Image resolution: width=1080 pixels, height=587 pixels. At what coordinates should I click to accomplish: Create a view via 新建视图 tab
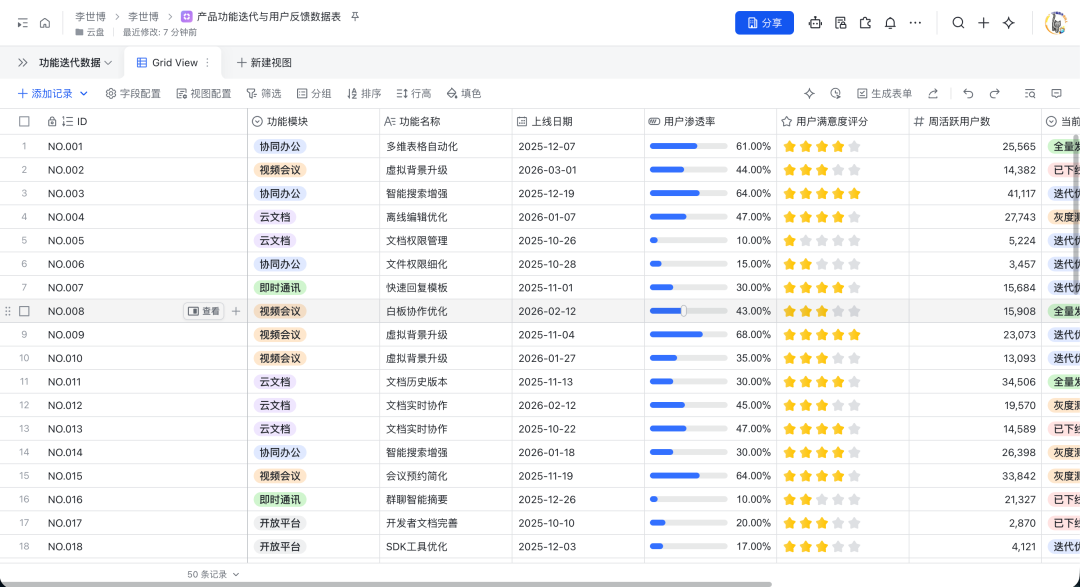(x=266, y=62)
